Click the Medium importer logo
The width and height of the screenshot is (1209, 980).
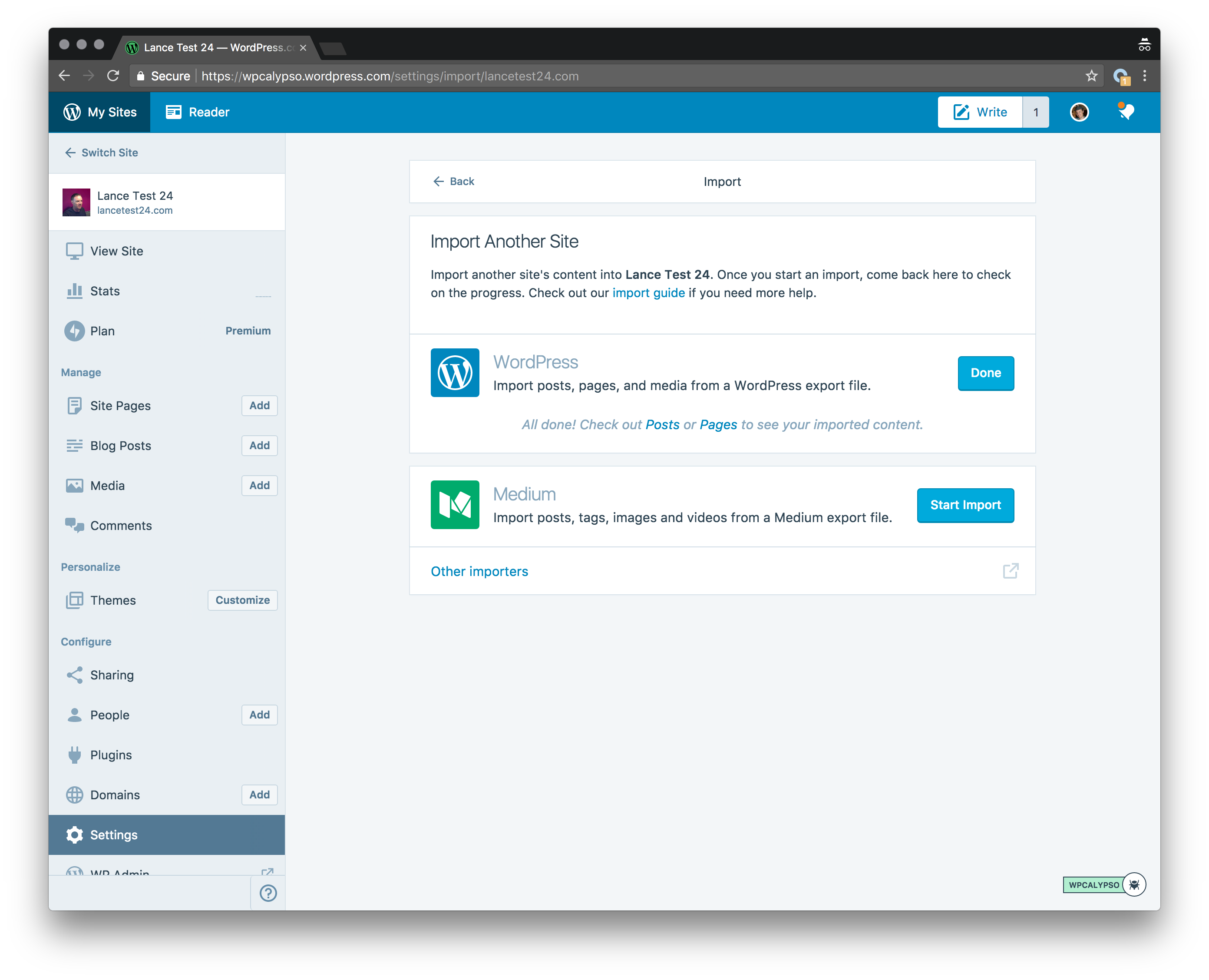tap(455, 505)
